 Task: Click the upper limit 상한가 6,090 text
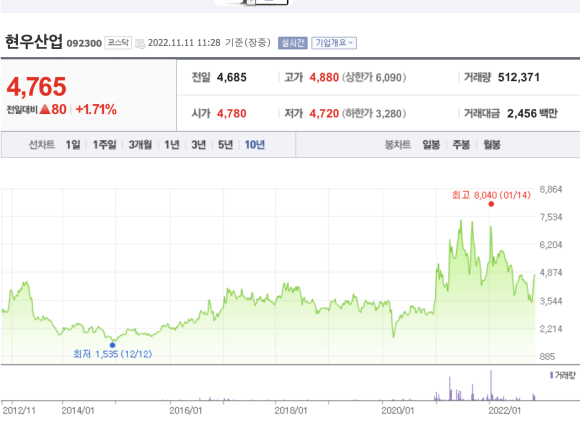tap(374, 78)
